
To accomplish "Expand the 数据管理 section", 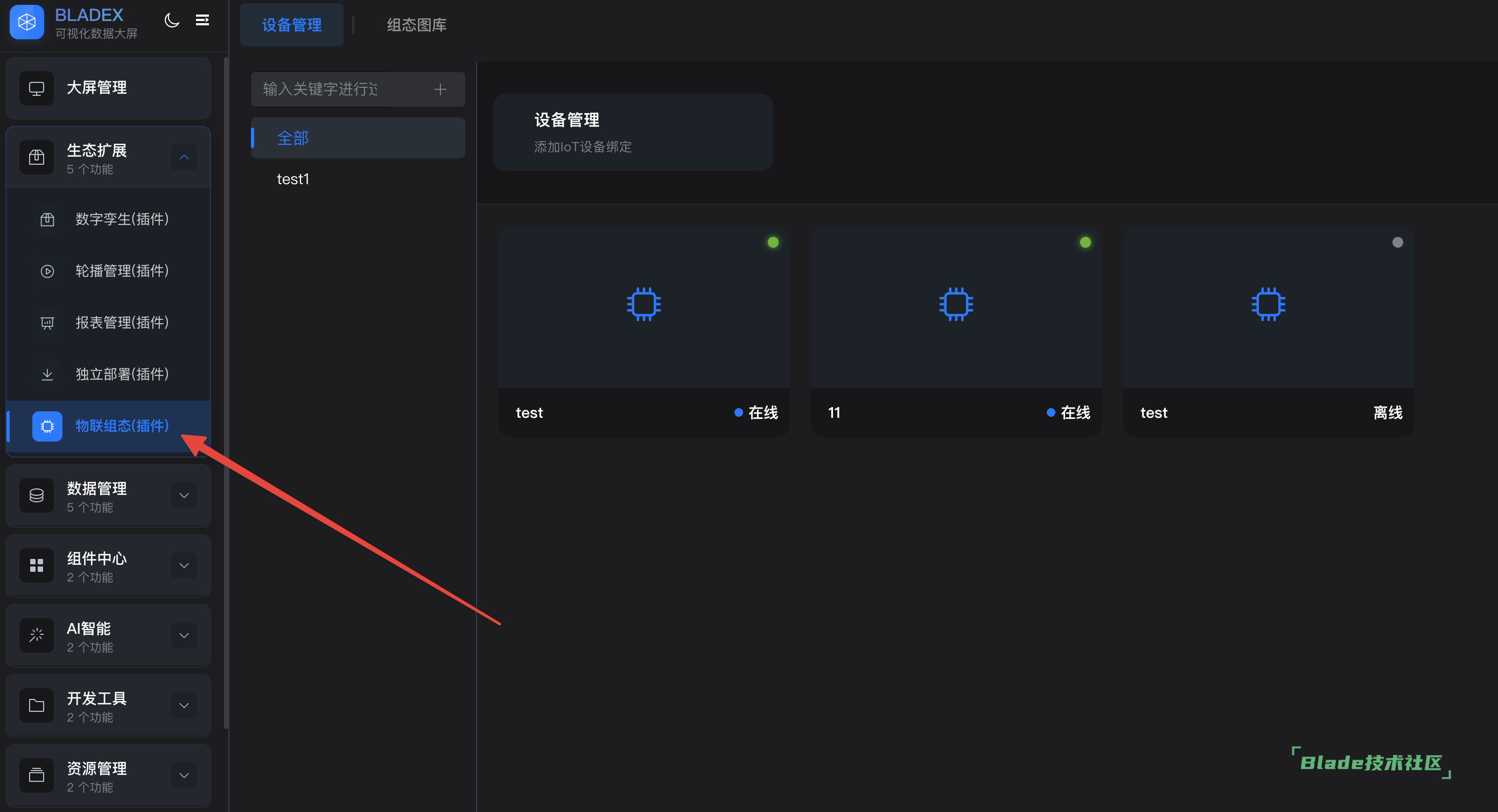I will pyautogui.click(x=184, y=495).
